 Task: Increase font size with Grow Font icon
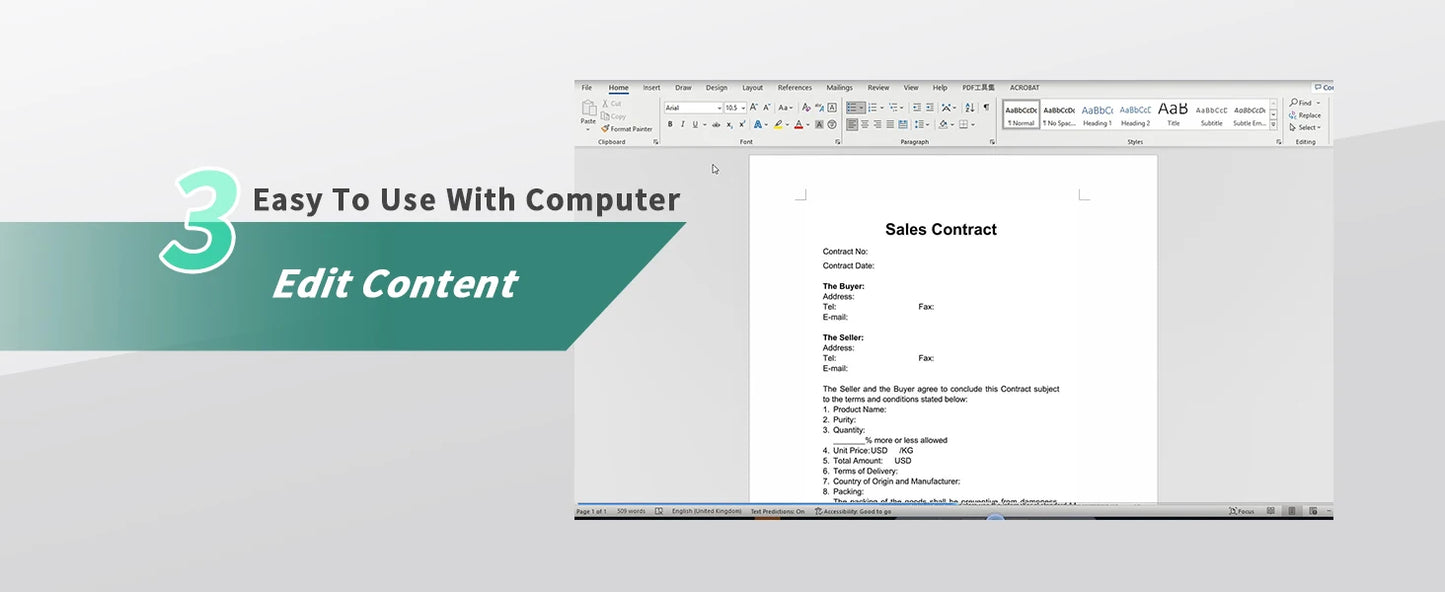(754, 108)
